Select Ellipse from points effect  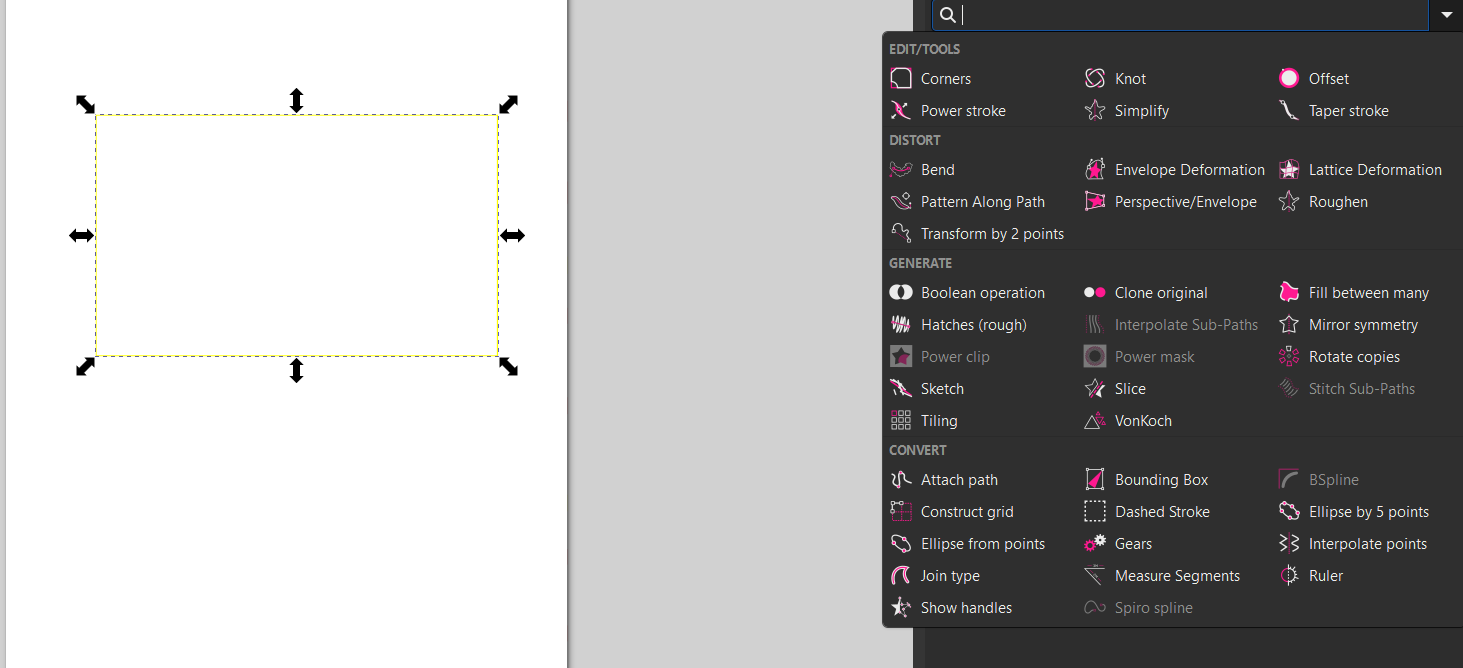tap(968, 544)
